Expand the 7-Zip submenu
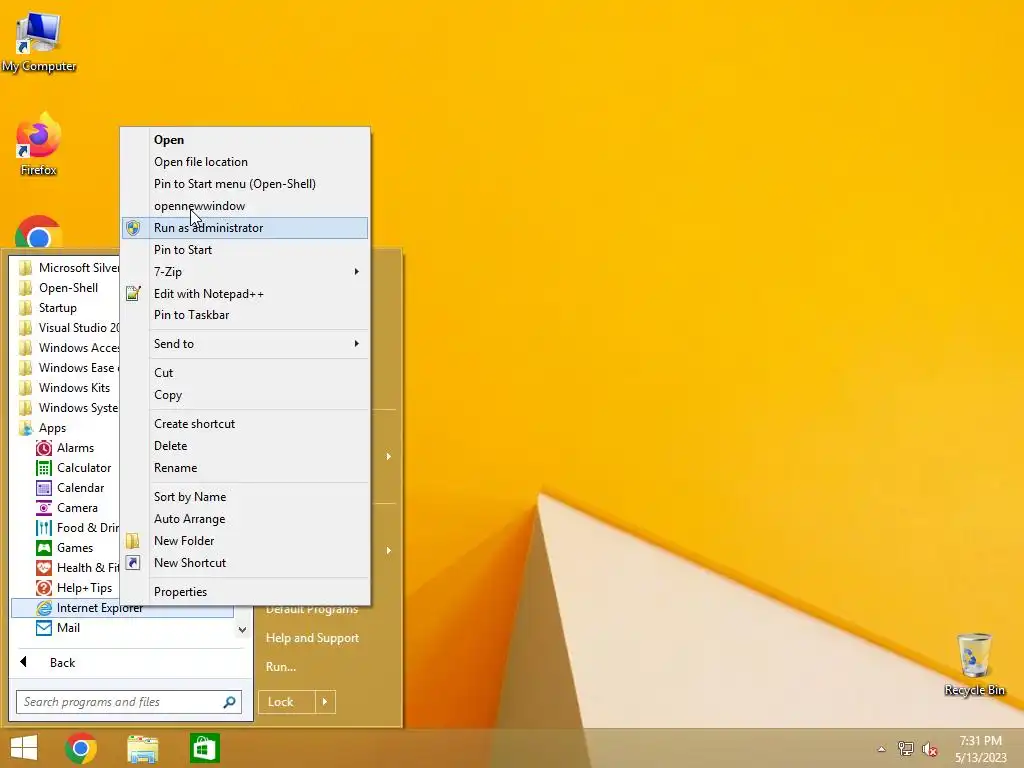The width and height of the screenshot is (1024, 768). coord(245,272)
